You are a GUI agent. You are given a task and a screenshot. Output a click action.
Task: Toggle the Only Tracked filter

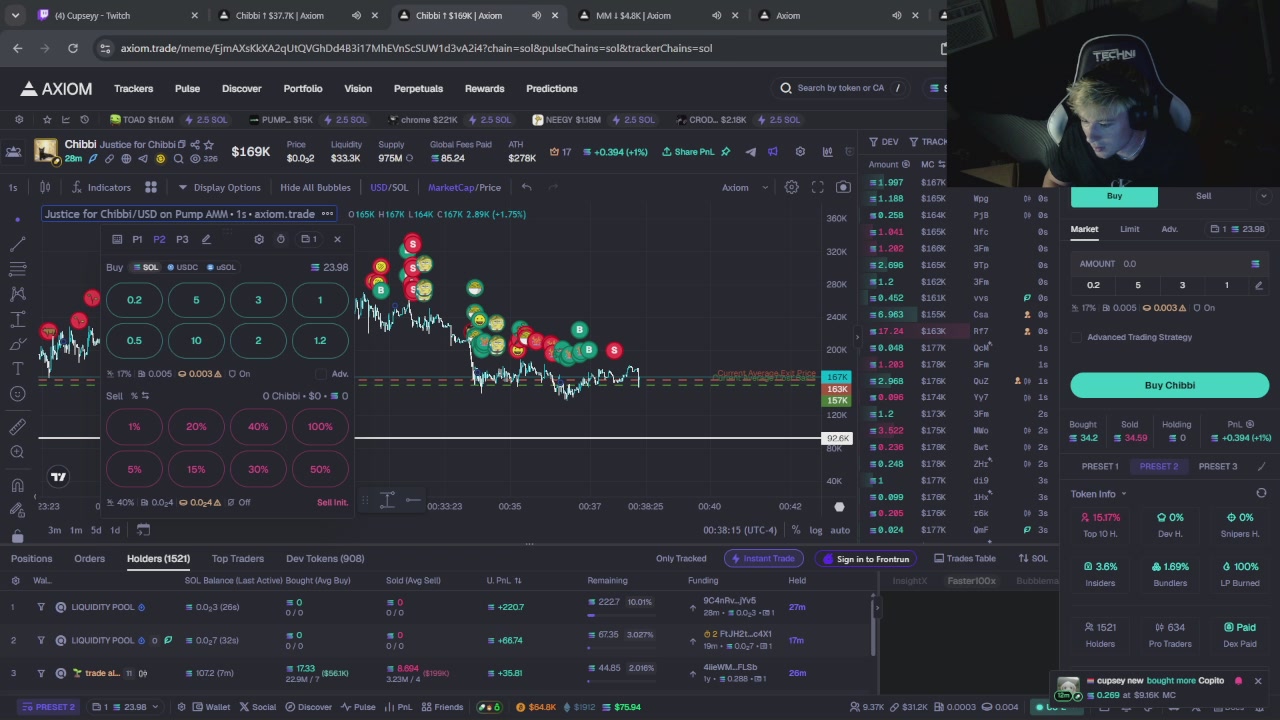tap(681, 559)
